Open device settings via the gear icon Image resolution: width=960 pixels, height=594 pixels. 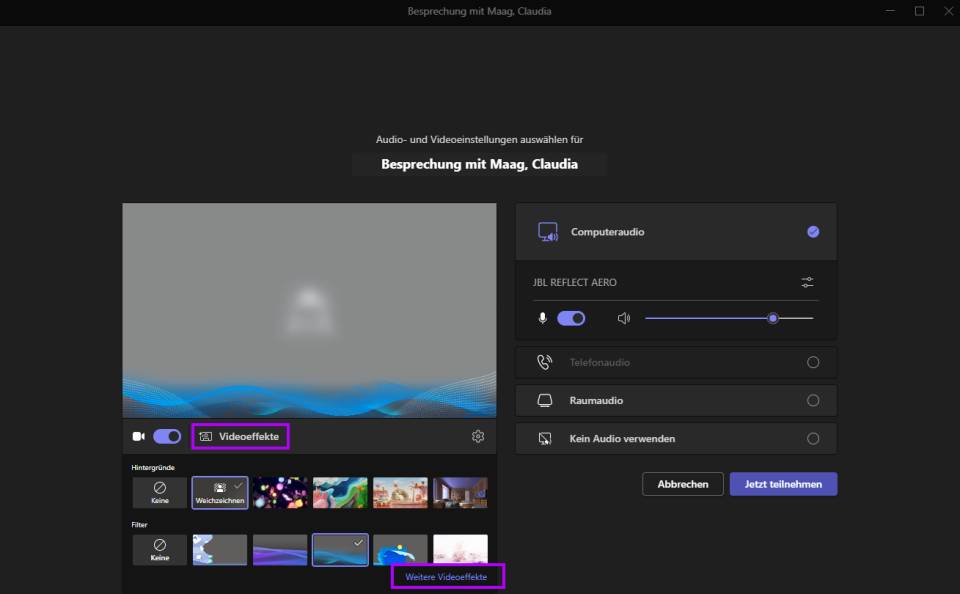point(478,436)
